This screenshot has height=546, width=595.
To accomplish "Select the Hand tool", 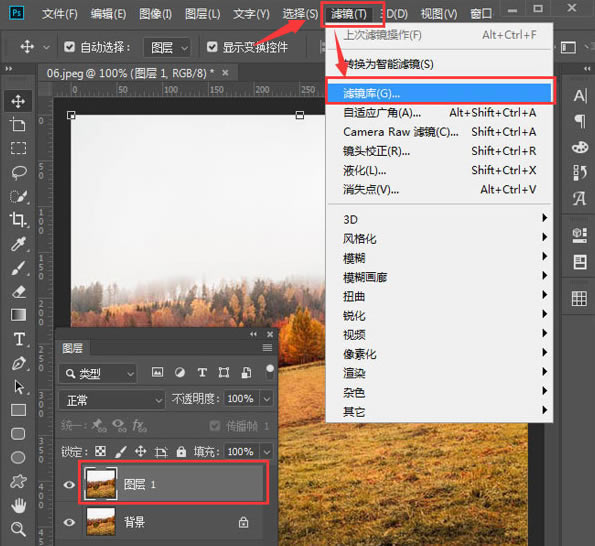I will pyautogui.click(x=18, y=505).
